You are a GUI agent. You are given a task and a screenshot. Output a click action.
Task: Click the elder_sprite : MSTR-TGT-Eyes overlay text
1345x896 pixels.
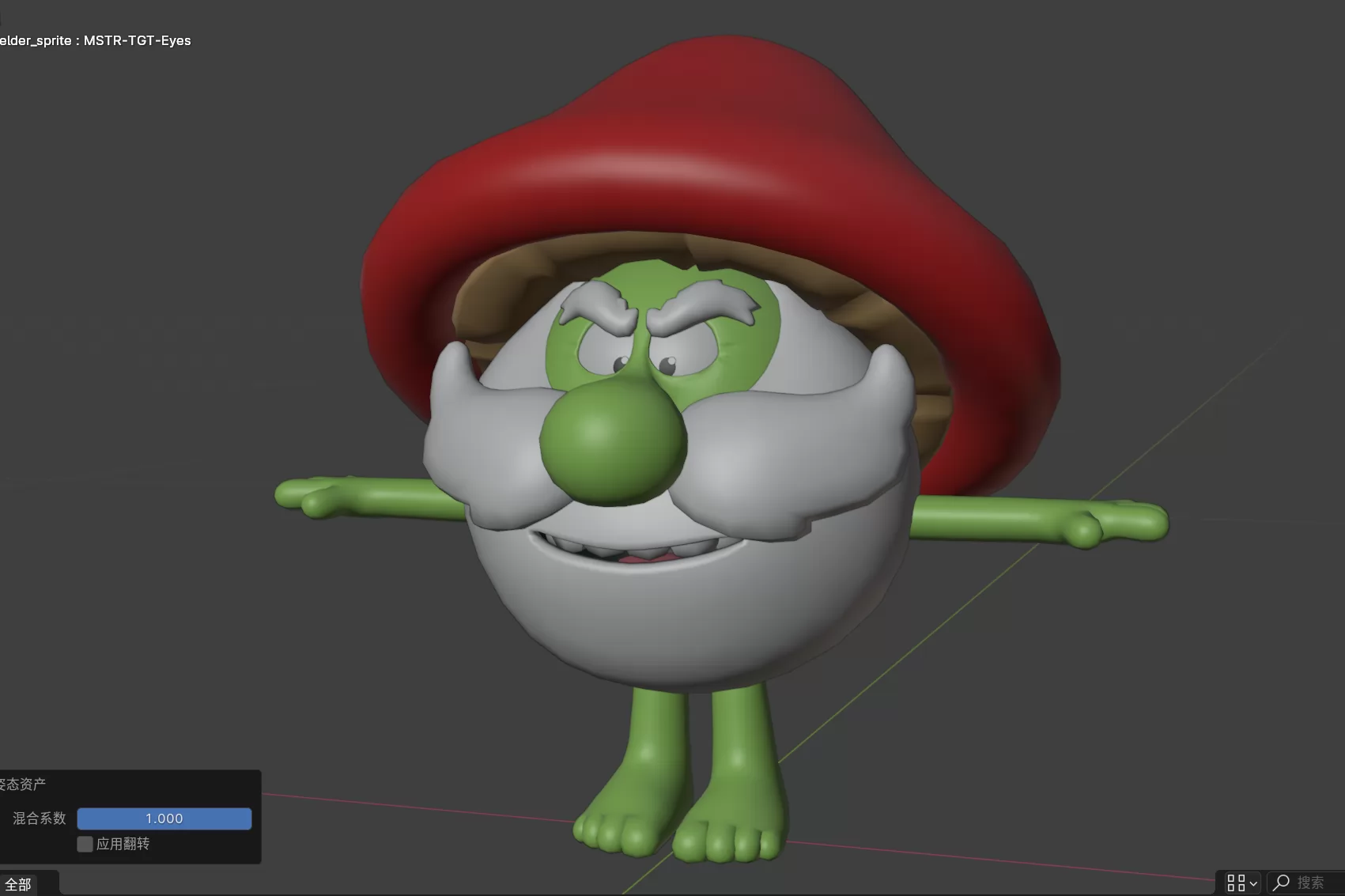[96, 40]
